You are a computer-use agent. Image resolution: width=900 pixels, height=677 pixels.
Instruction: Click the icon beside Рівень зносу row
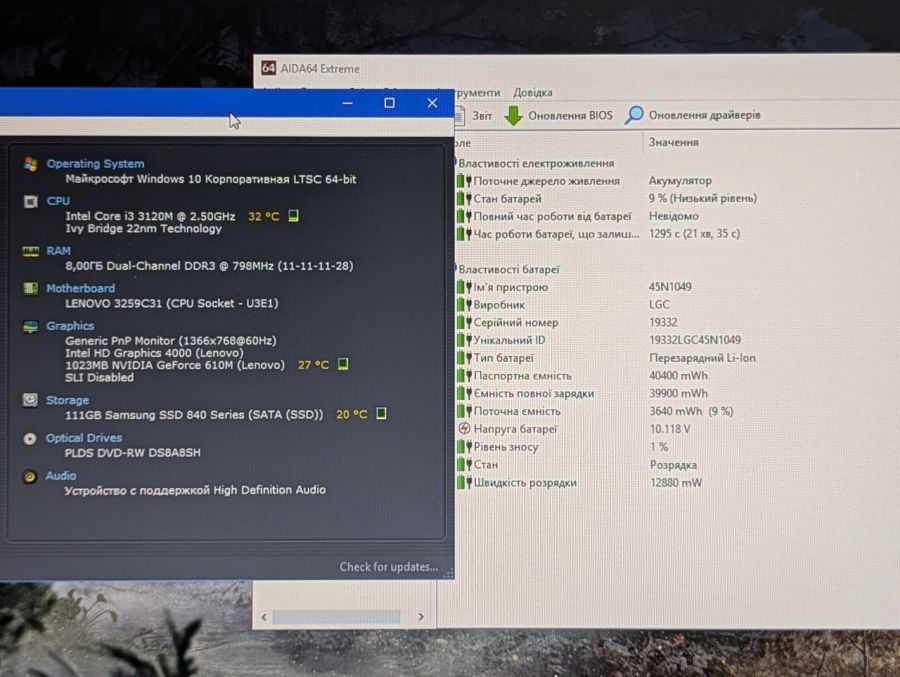(464, 447)
